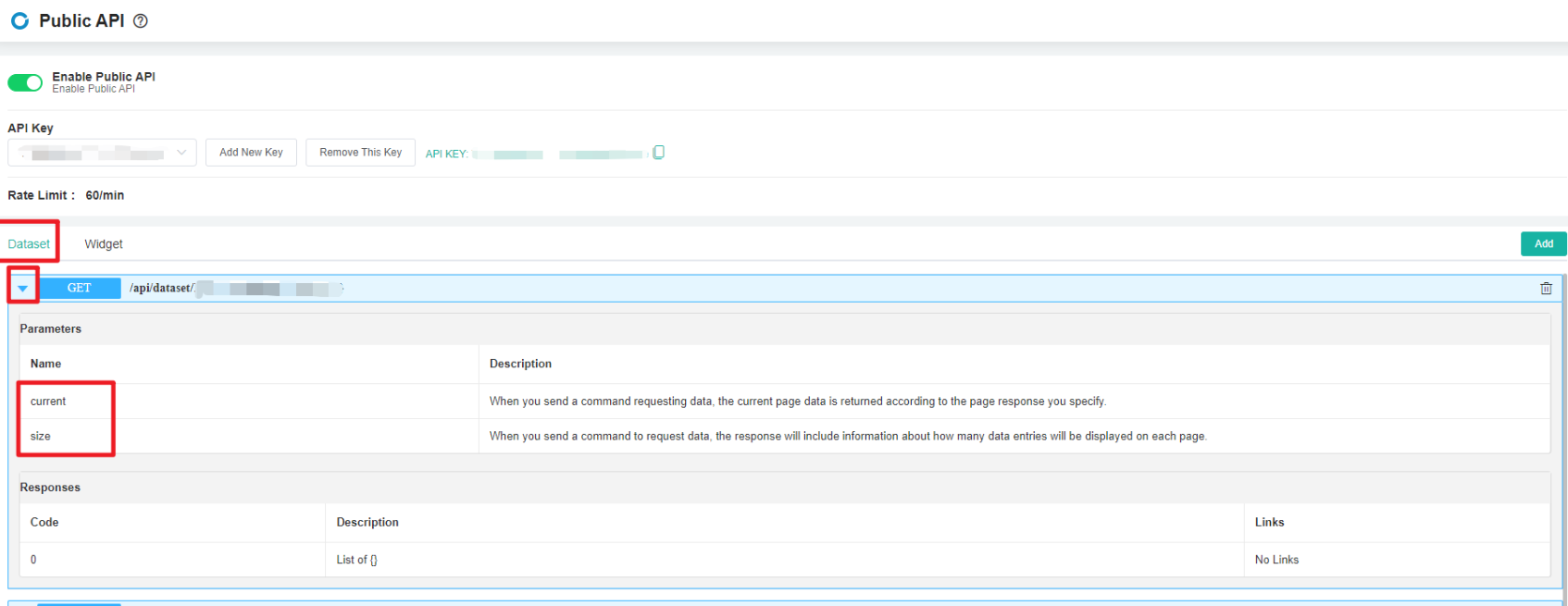Image resolution: width=1568 pixels, height=606 pixels.
Task: Click the Remove This Key button
Action: tap(360, 153)
